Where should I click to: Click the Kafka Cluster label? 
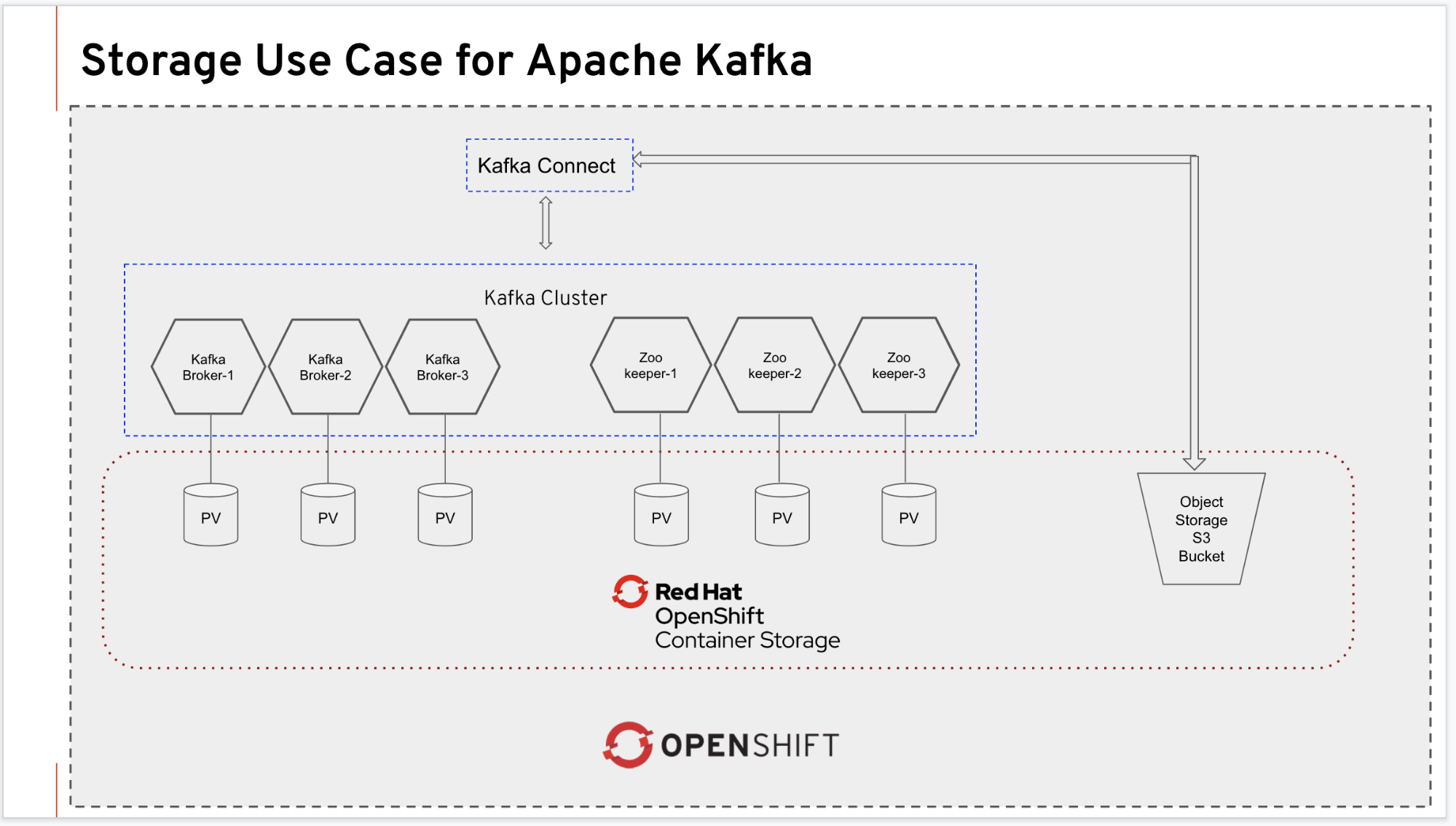546,298
